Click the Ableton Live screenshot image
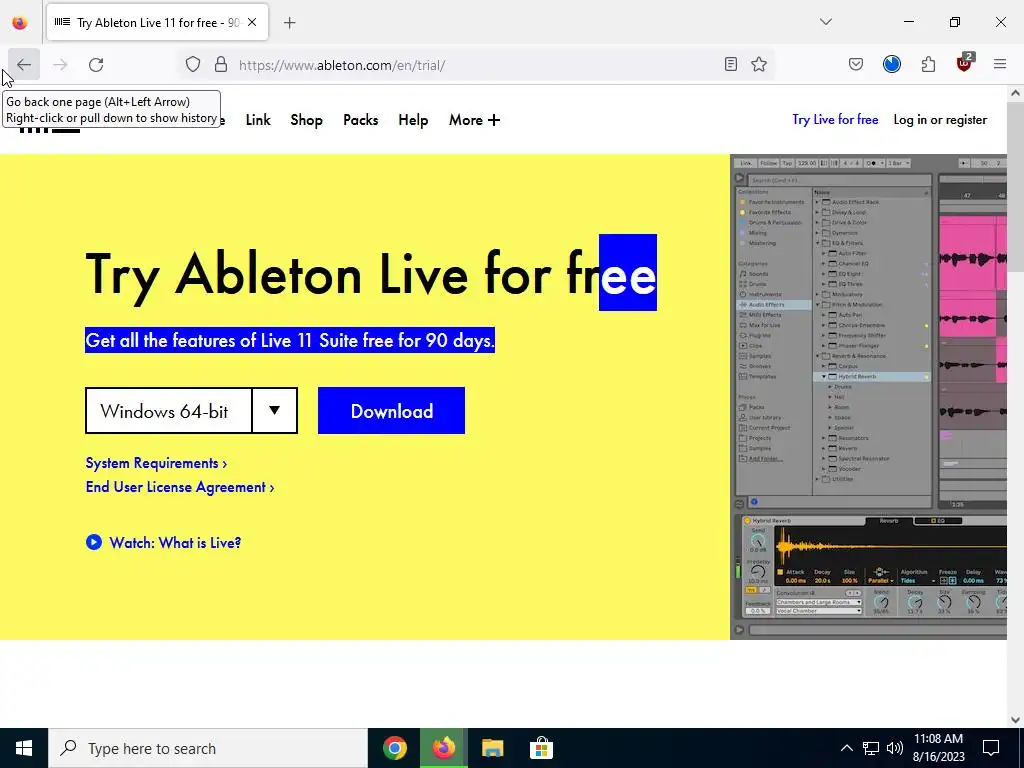 click(x=869, y=397)
